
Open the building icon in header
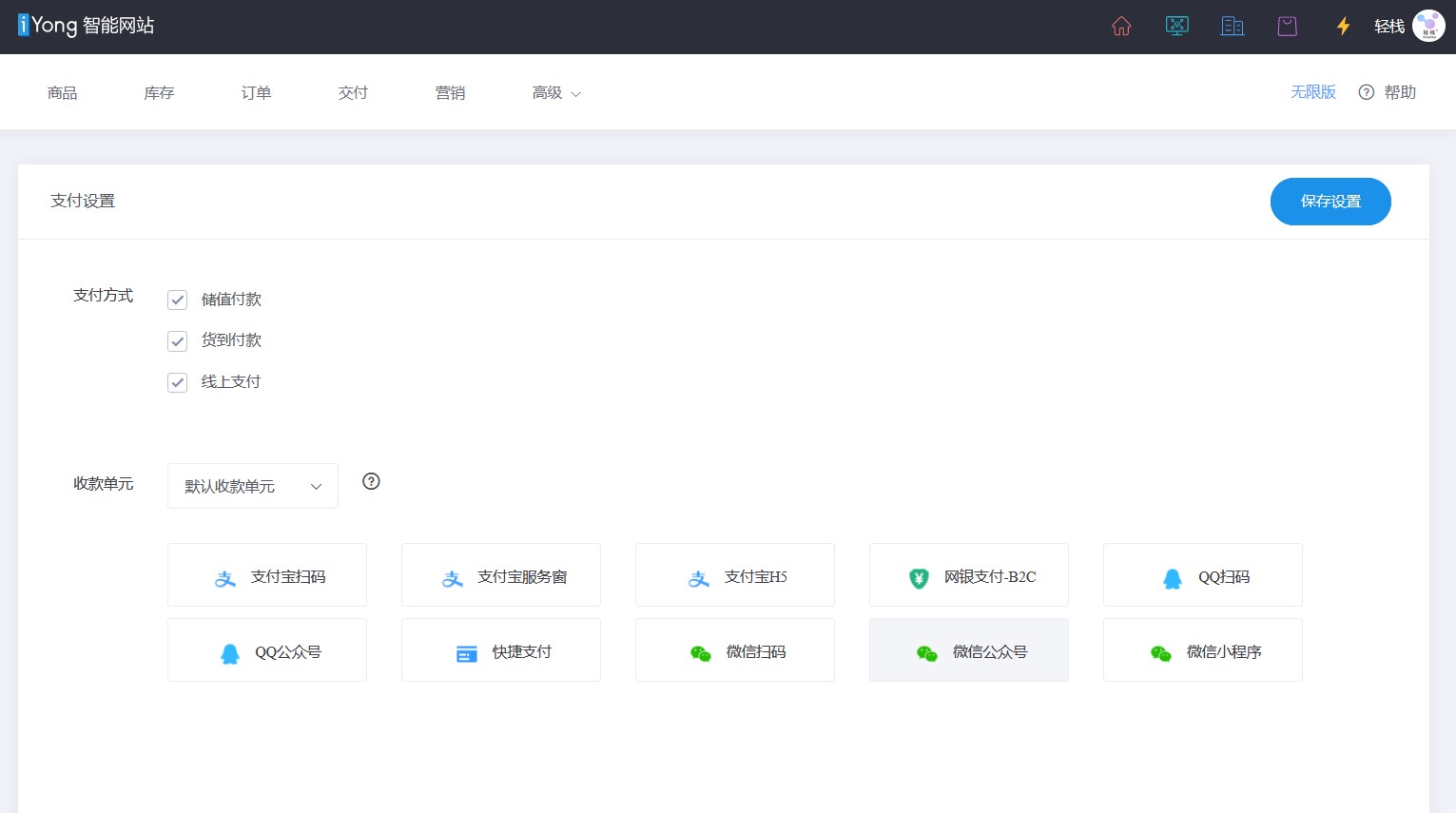coord(1233,27)
